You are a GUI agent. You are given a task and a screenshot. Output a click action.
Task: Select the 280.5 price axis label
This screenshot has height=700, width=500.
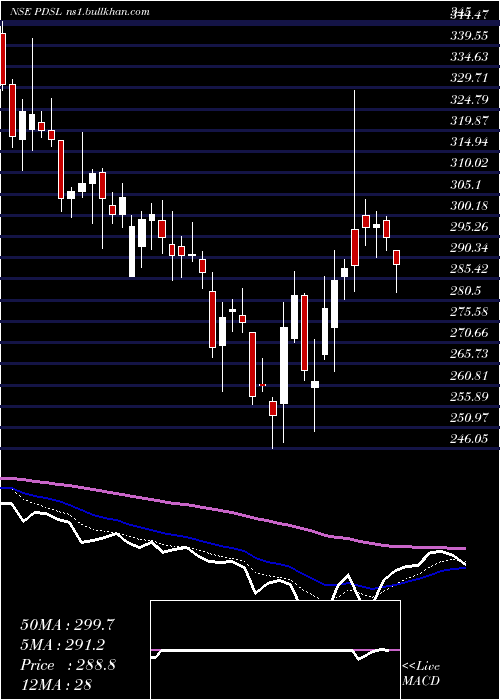click(466, 291)
